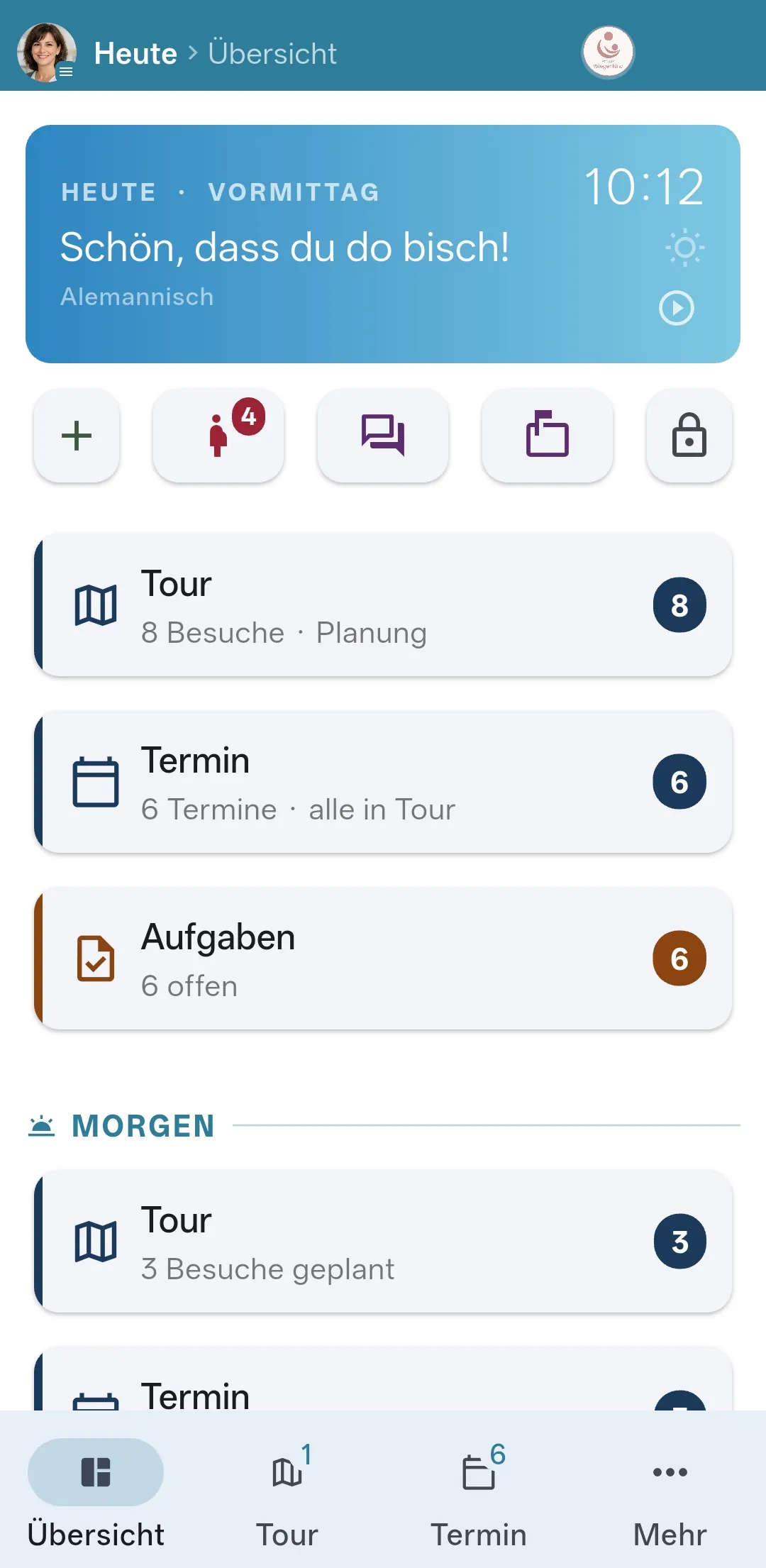Tap the Schön, dass du do bisch greeting

284,248
